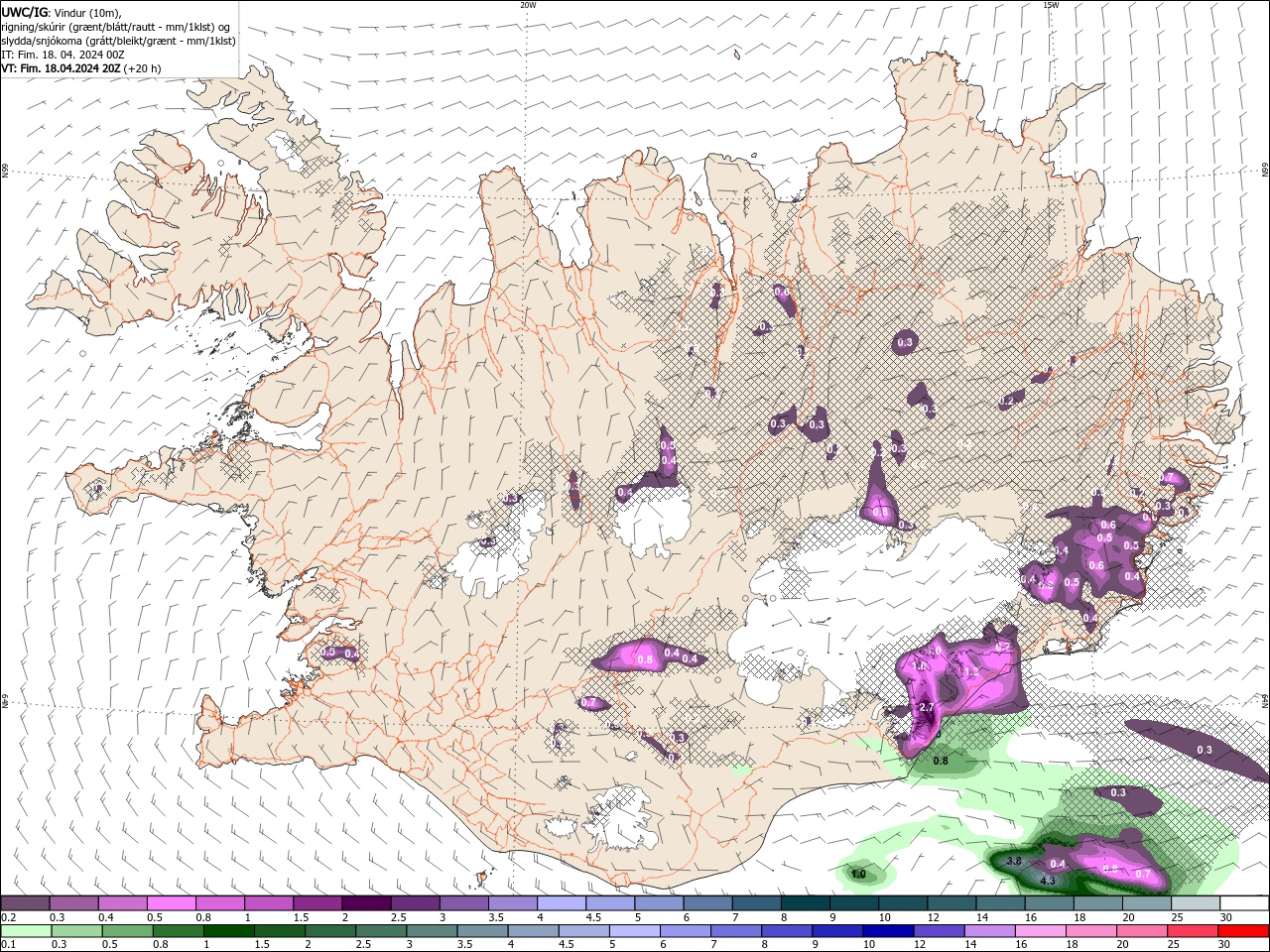Click the pink swatch right of the lower legend's 16 label
Screen dimensions: 1270x952
(x=1041, y=931)
